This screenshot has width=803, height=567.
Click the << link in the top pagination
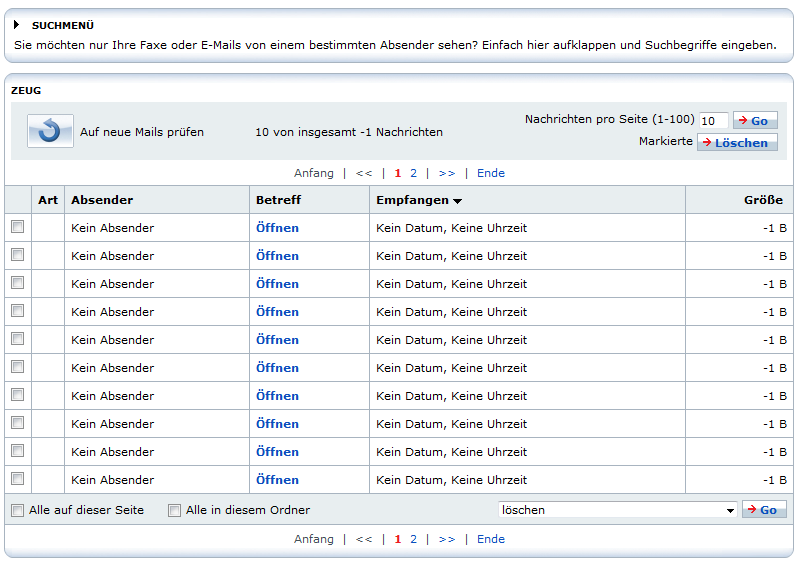click(364, 173)
